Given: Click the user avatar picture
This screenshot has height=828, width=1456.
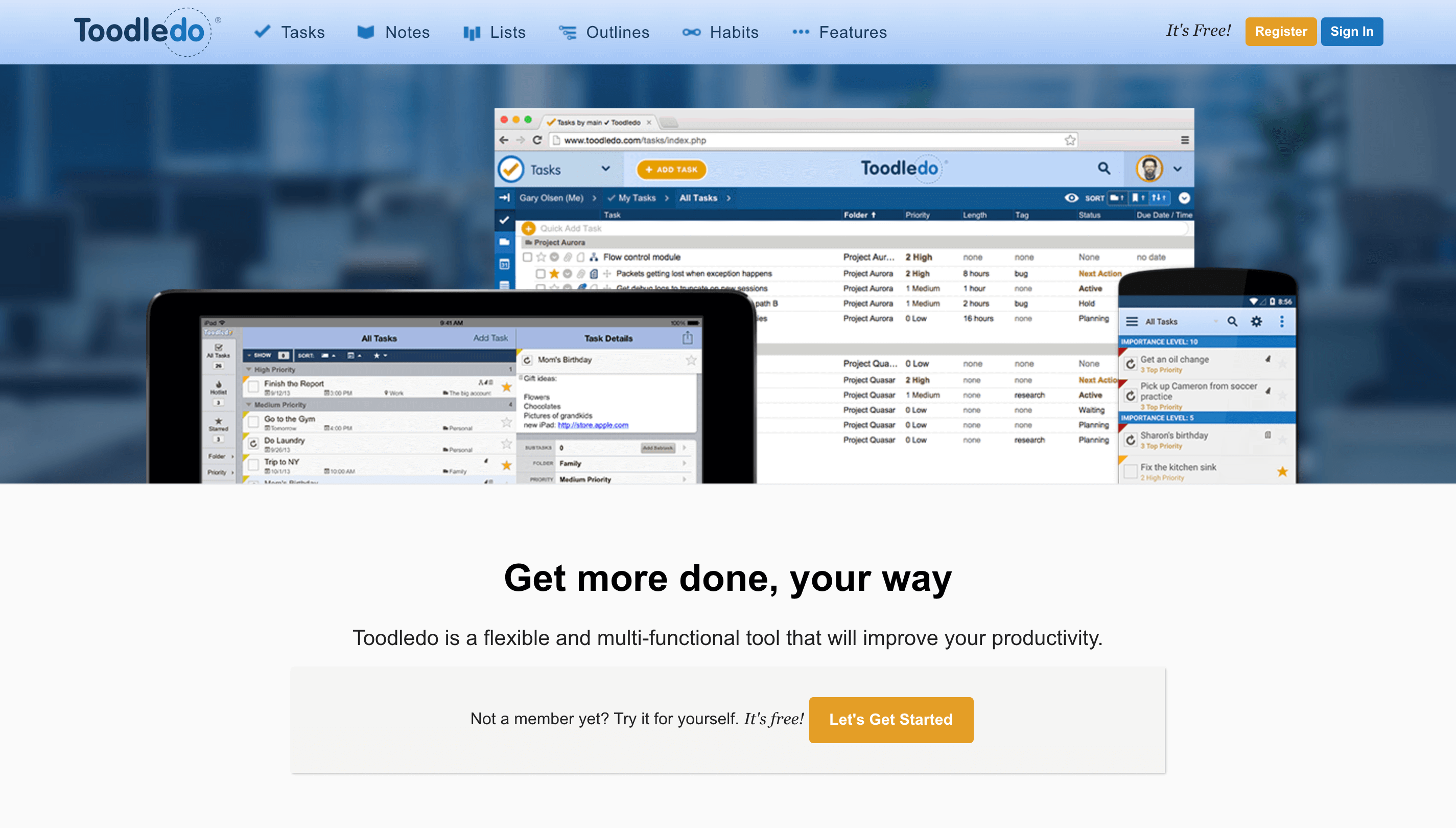Looking at the screenshot, I should point(1149,168).
